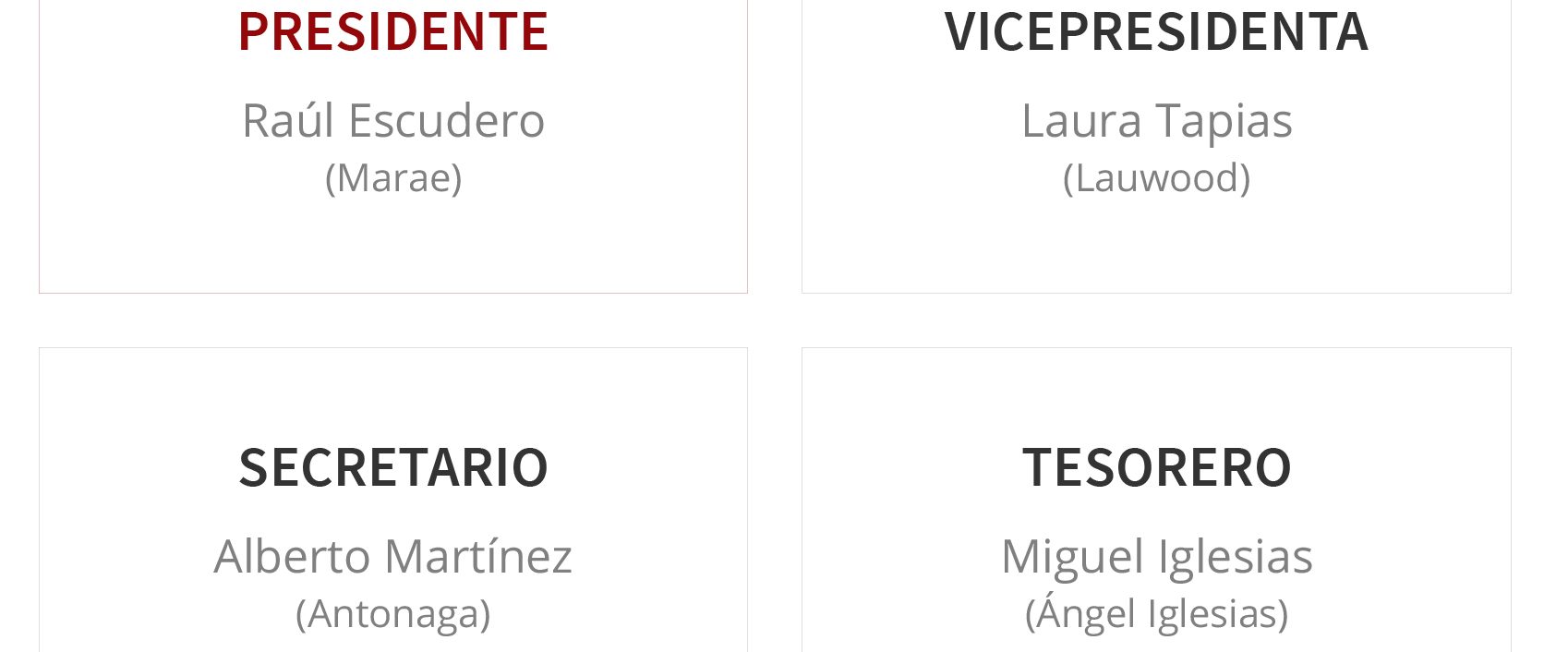The image size is (1568, 652).
Task: Click the (Marae) company label
Action: coord(393,177)
